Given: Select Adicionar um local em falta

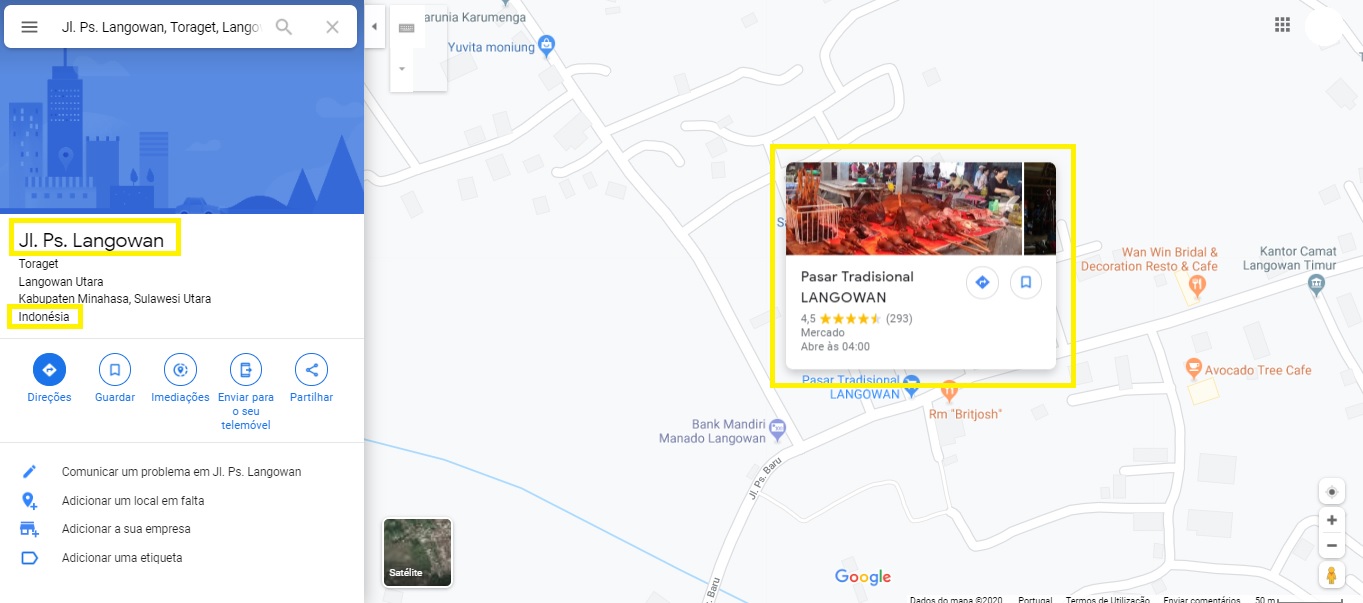Looking at the screenshot, I should coord(133,501).
